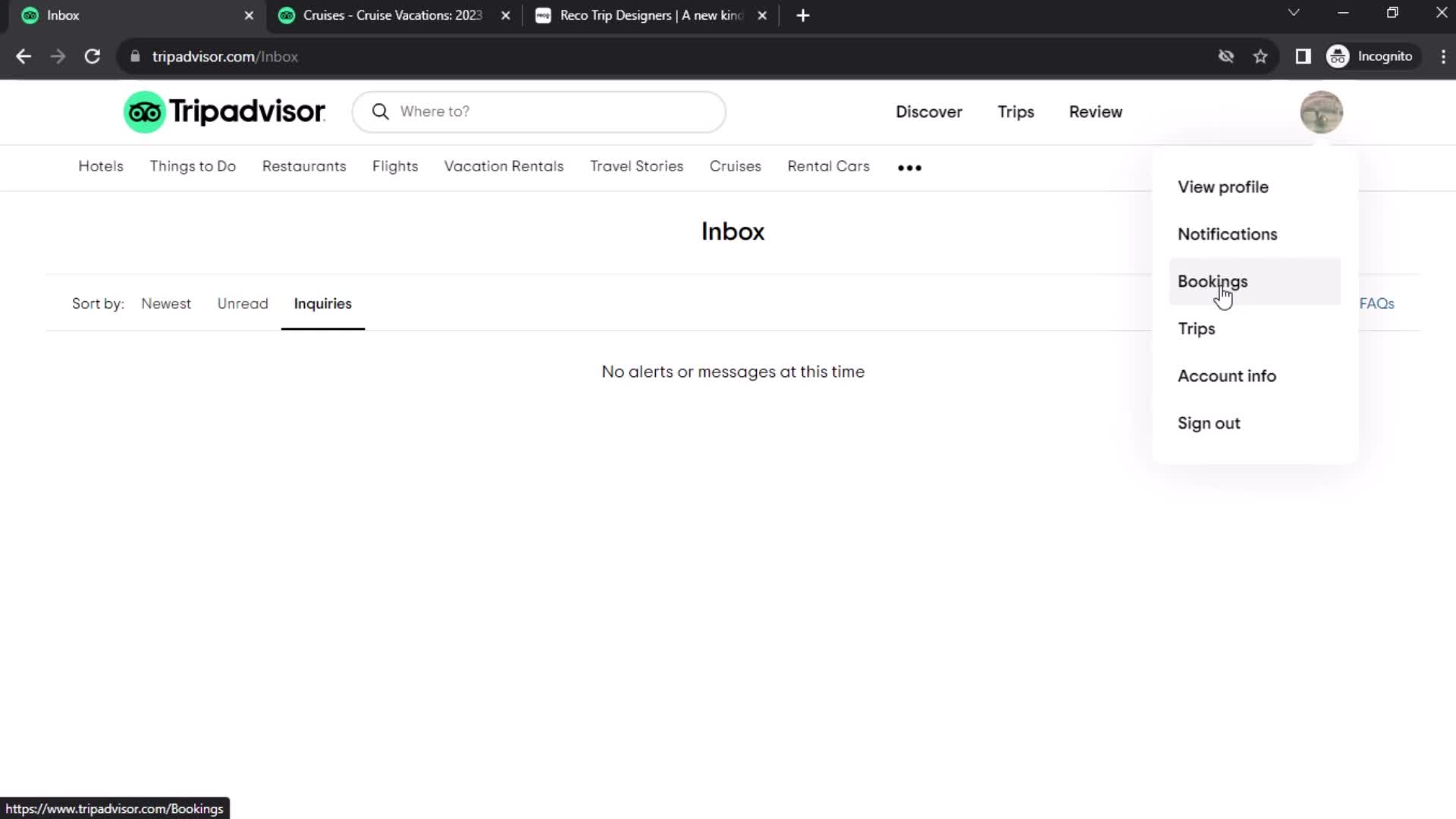Open the search bar icon
The width and height of the screenshot is (1456, 819).
380,111
